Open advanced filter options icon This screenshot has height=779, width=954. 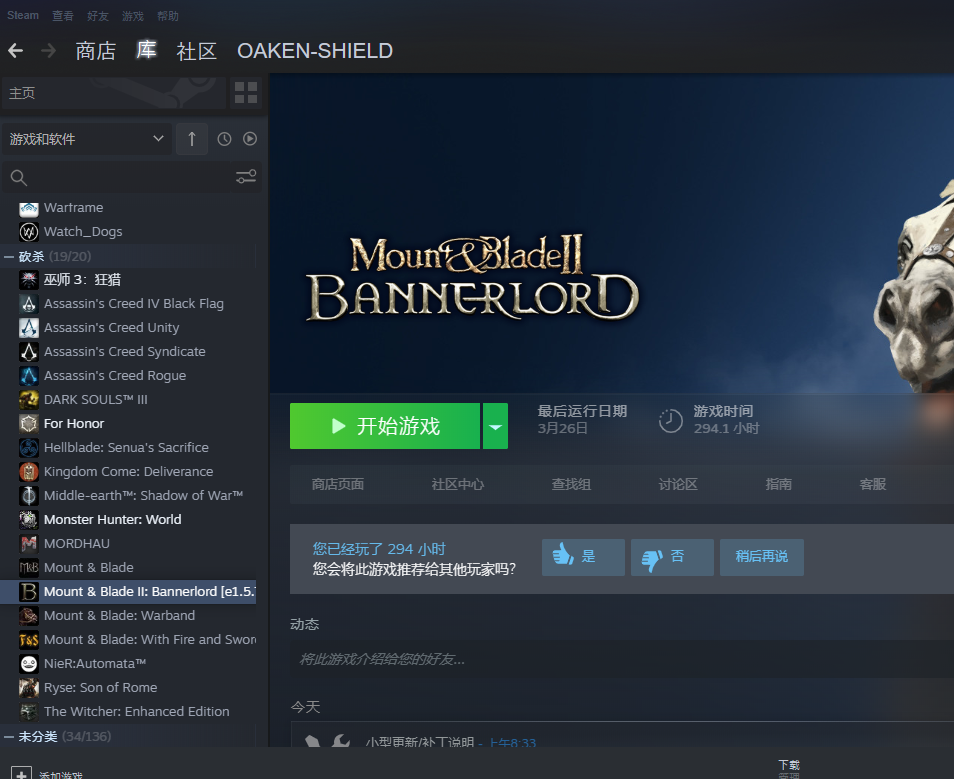pyautogui.click(x=246, y=177)
